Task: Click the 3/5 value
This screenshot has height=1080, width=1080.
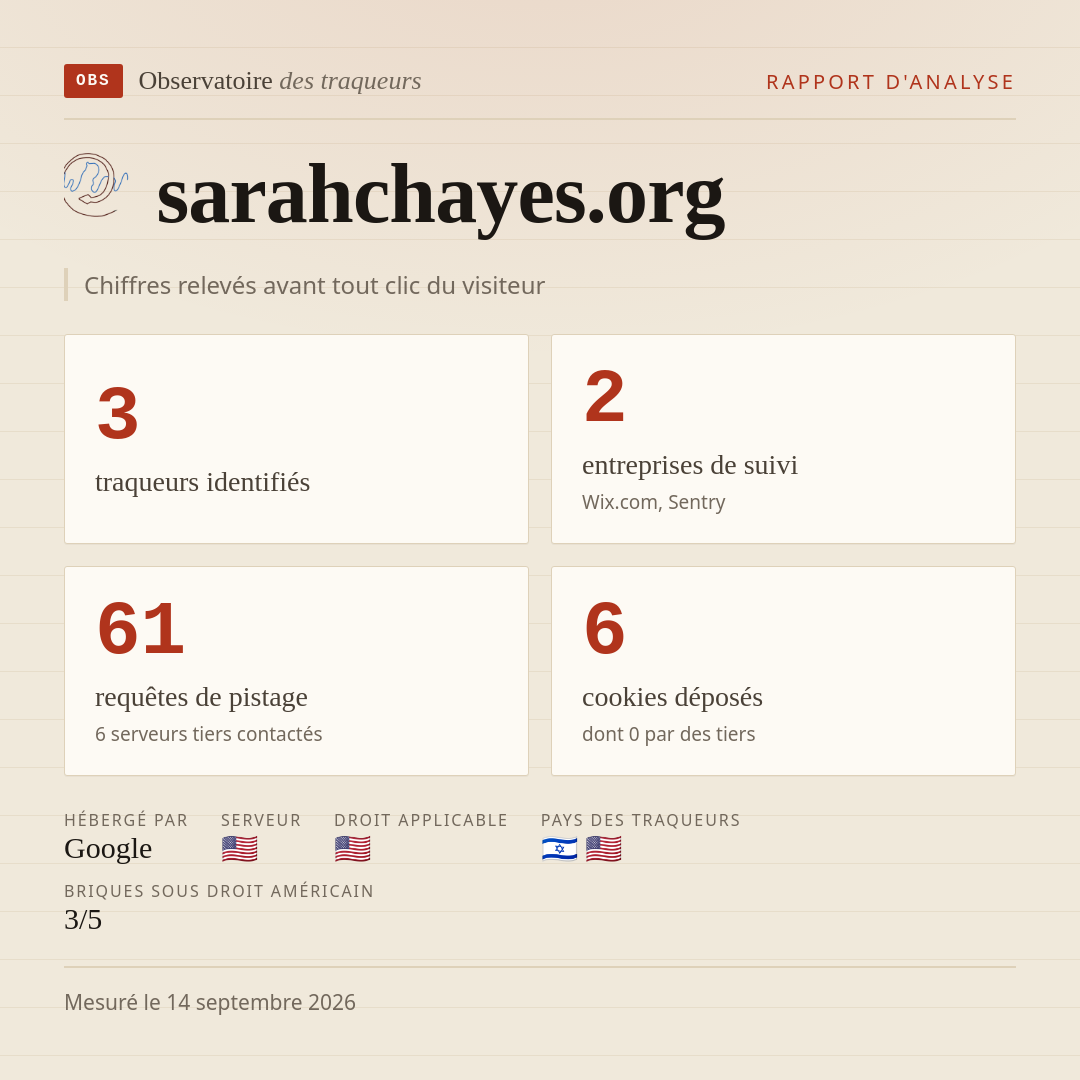Action: pyautogui.click(x=83, y=920)
